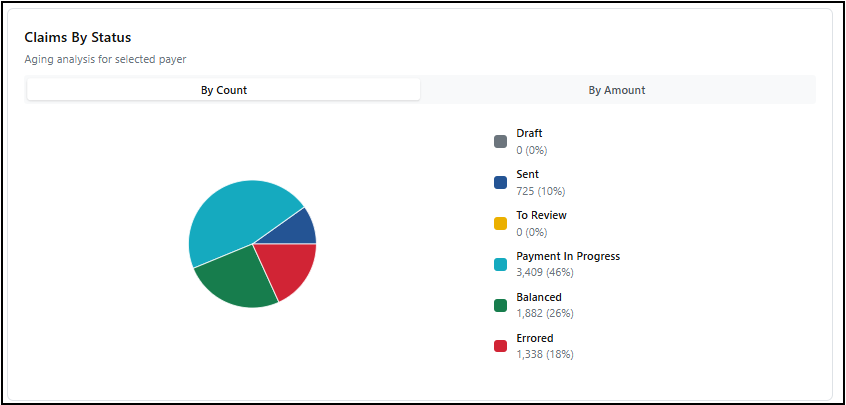Click the yellow To Review legend swatch
Screen dimensions: 846x405
(501, 223)
